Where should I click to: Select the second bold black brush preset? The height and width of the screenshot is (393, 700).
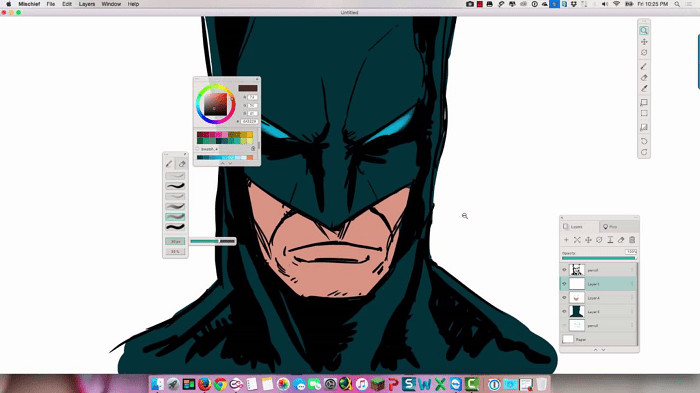[175, 186]
